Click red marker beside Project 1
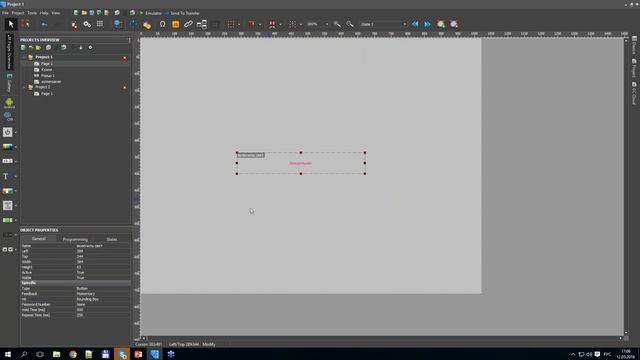The width and height of the screenshot is (640, 360). click(125, 58)
